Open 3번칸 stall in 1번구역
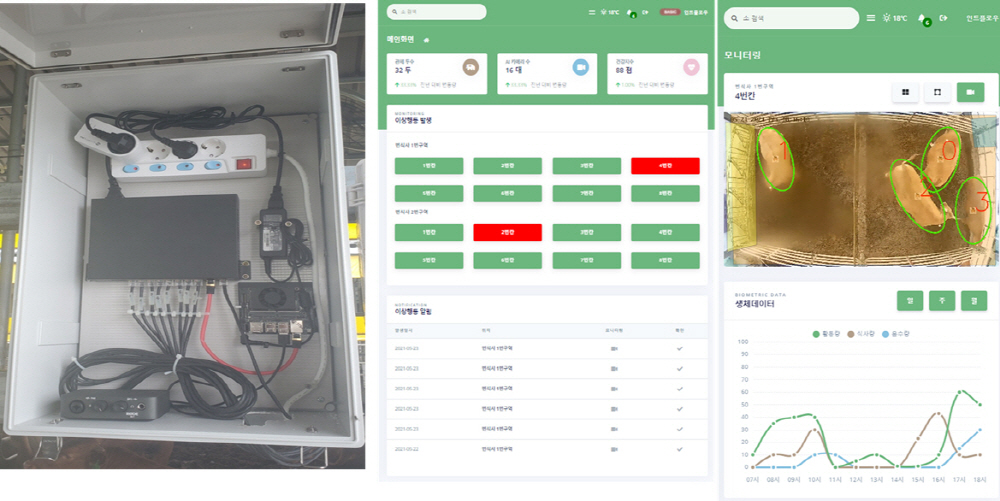 pos(587,166)
